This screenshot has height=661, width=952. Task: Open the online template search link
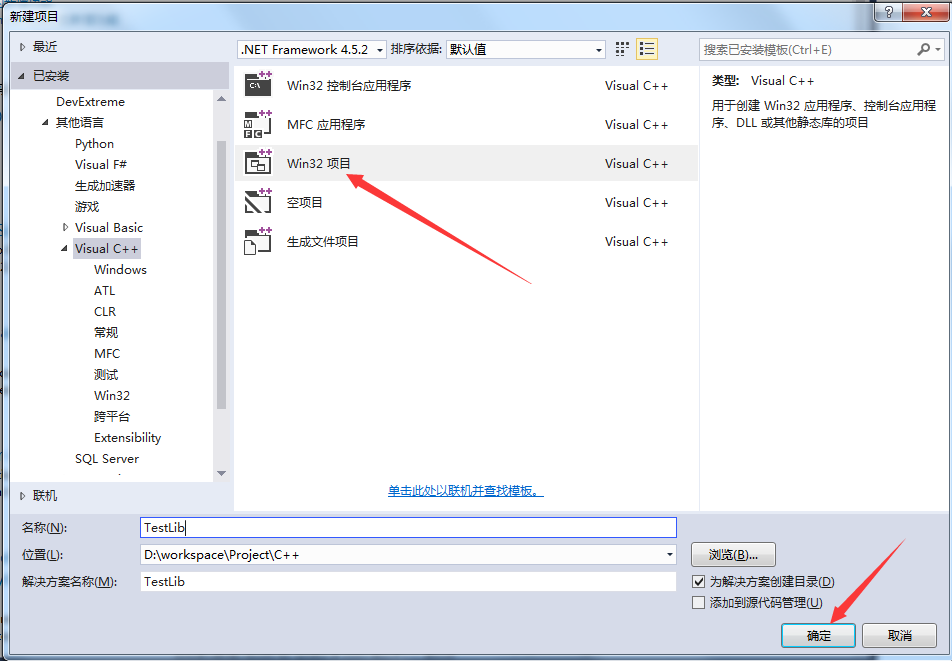coord(466,490)
